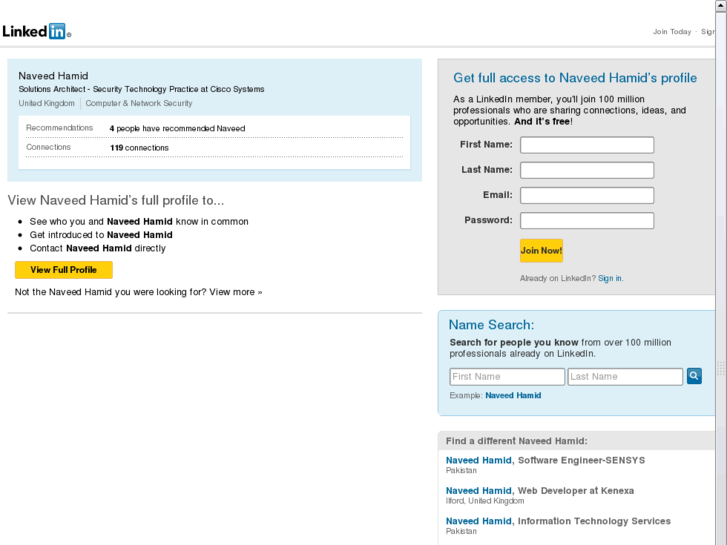
Task: Focus the Password input field
Action: [x=587, y=220]
